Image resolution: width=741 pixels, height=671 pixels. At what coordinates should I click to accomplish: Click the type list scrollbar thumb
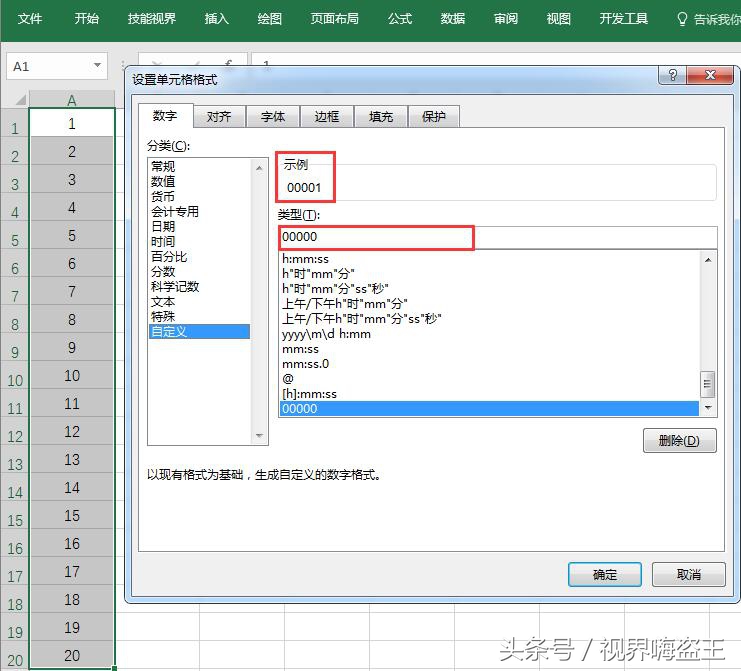click(707, 384)
